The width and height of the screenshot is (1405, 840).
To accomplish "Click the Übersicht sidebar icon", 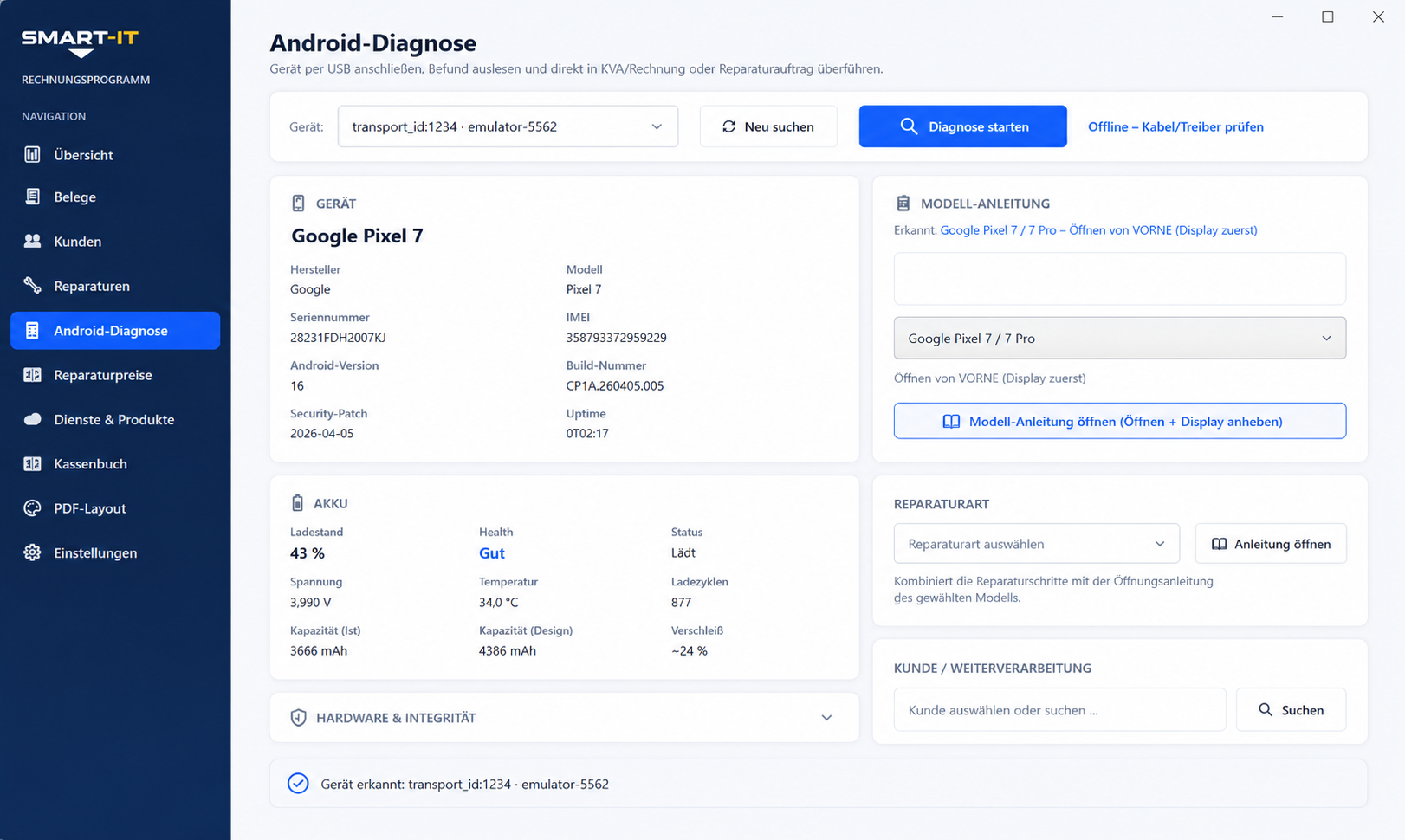I will 32,154.
